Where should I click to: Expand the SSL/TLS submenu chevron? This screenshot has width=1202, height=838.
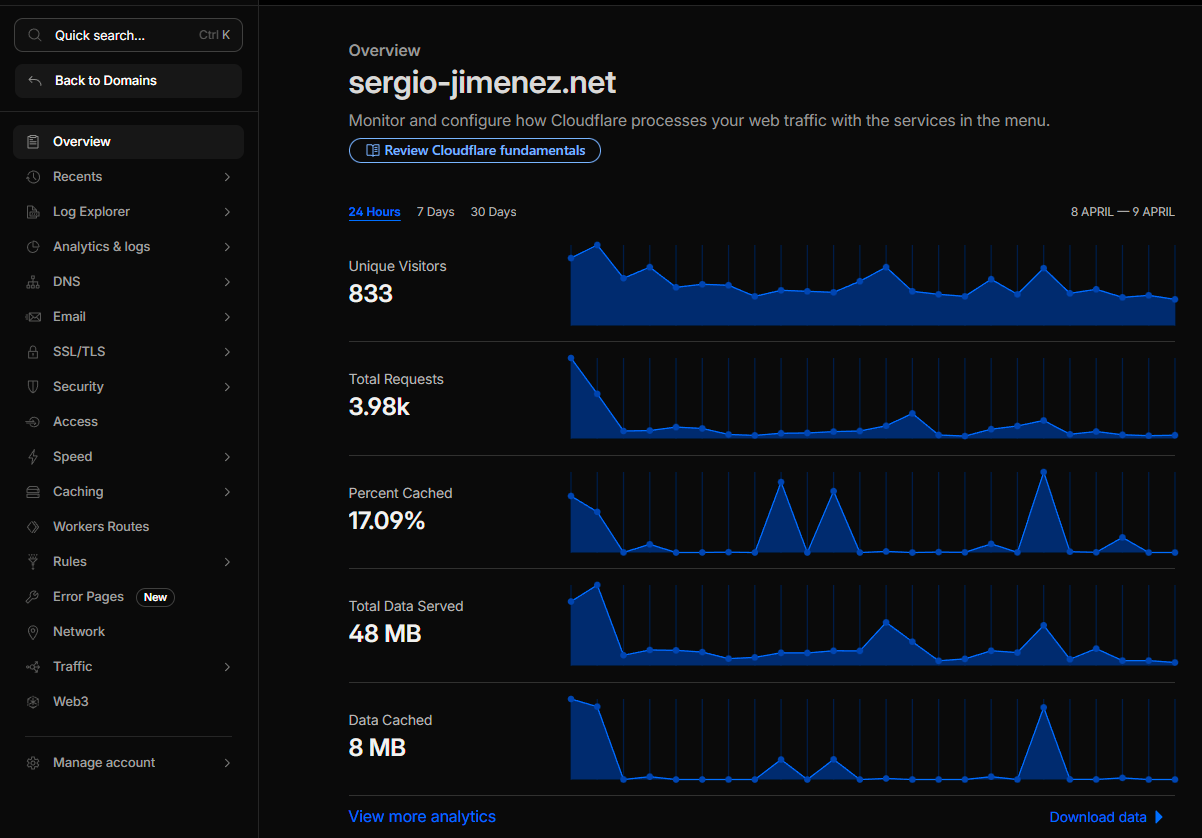click(227, 352)
